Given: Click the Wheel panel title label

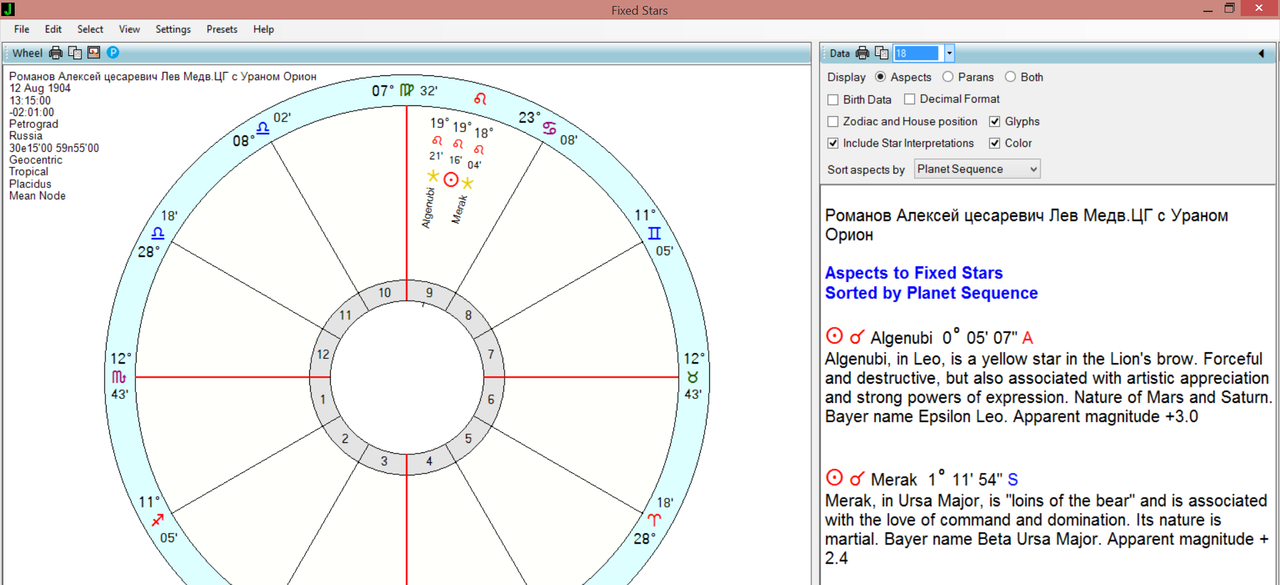Looking at the screenshot, I should point(27,54).
